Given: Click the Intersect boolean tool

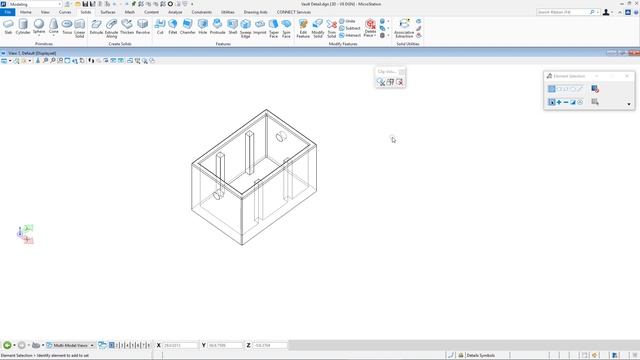Looking at the screenshot, I should point(350,36).
